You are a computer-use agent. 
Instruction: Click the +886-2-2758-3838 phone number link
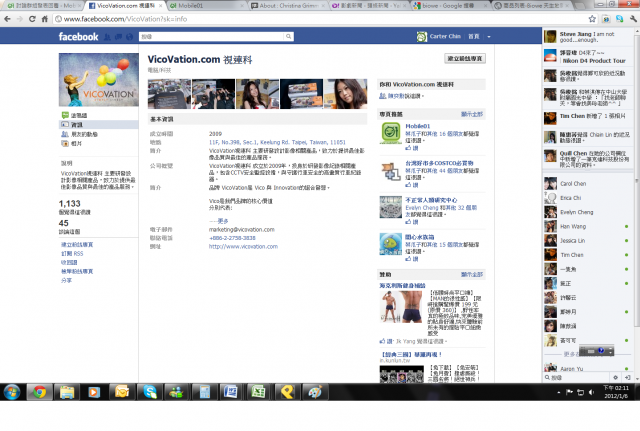(232, 238)
